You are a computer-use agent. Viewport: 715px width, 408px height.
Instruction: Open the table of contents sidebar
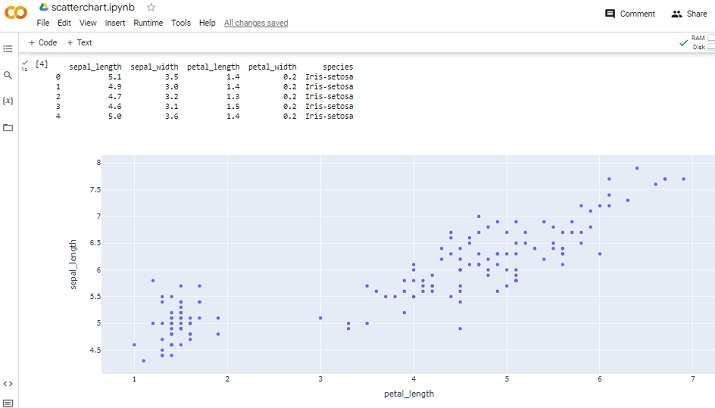(8, 48)
